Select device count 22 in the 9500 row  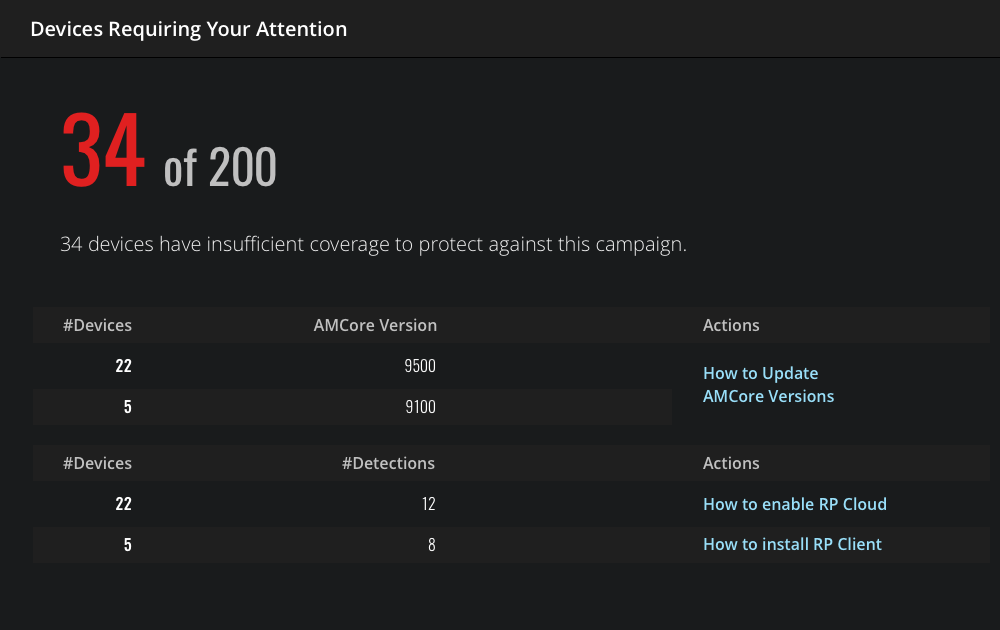[x=123, y=366]
